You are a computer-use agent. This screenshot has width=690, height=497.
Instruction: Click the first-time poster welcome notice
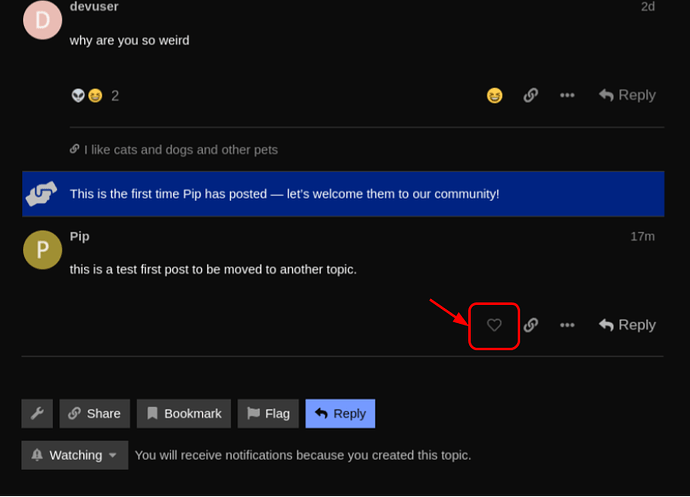click(343, 194)
